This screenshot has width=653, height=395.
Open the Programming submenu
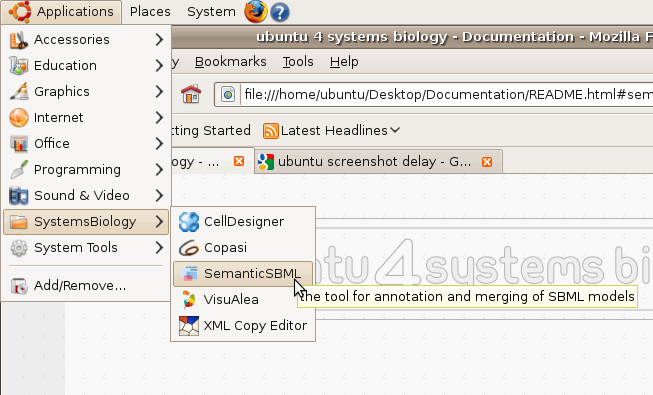(86, 170)
